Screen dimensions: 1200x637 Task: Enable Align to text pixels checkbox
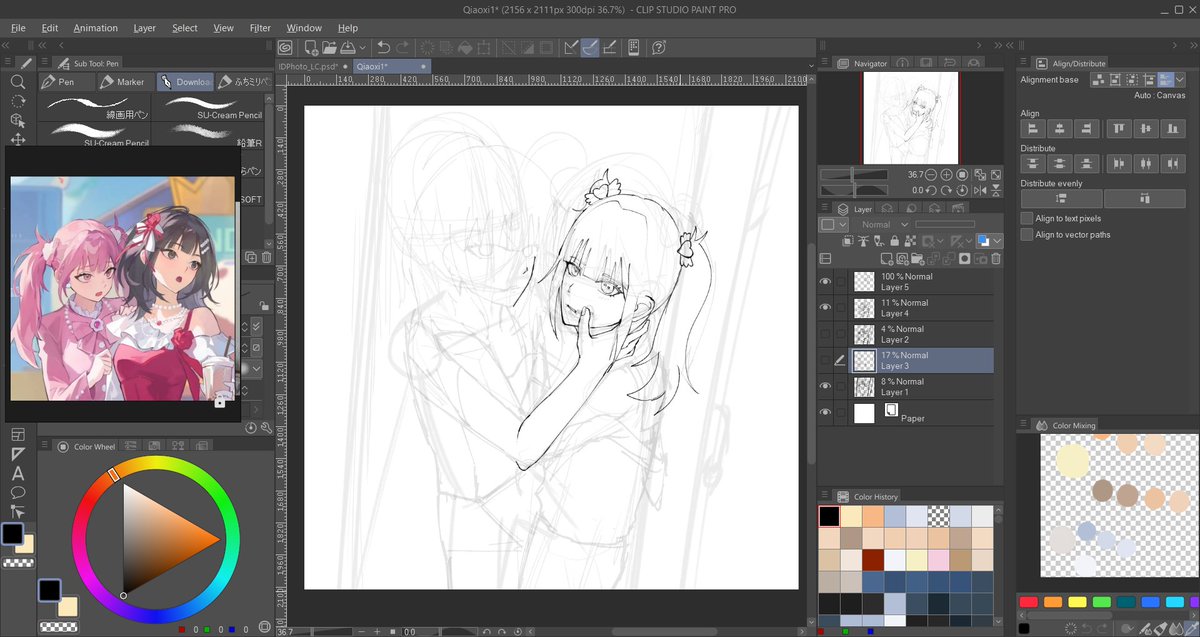(1027, 218)
